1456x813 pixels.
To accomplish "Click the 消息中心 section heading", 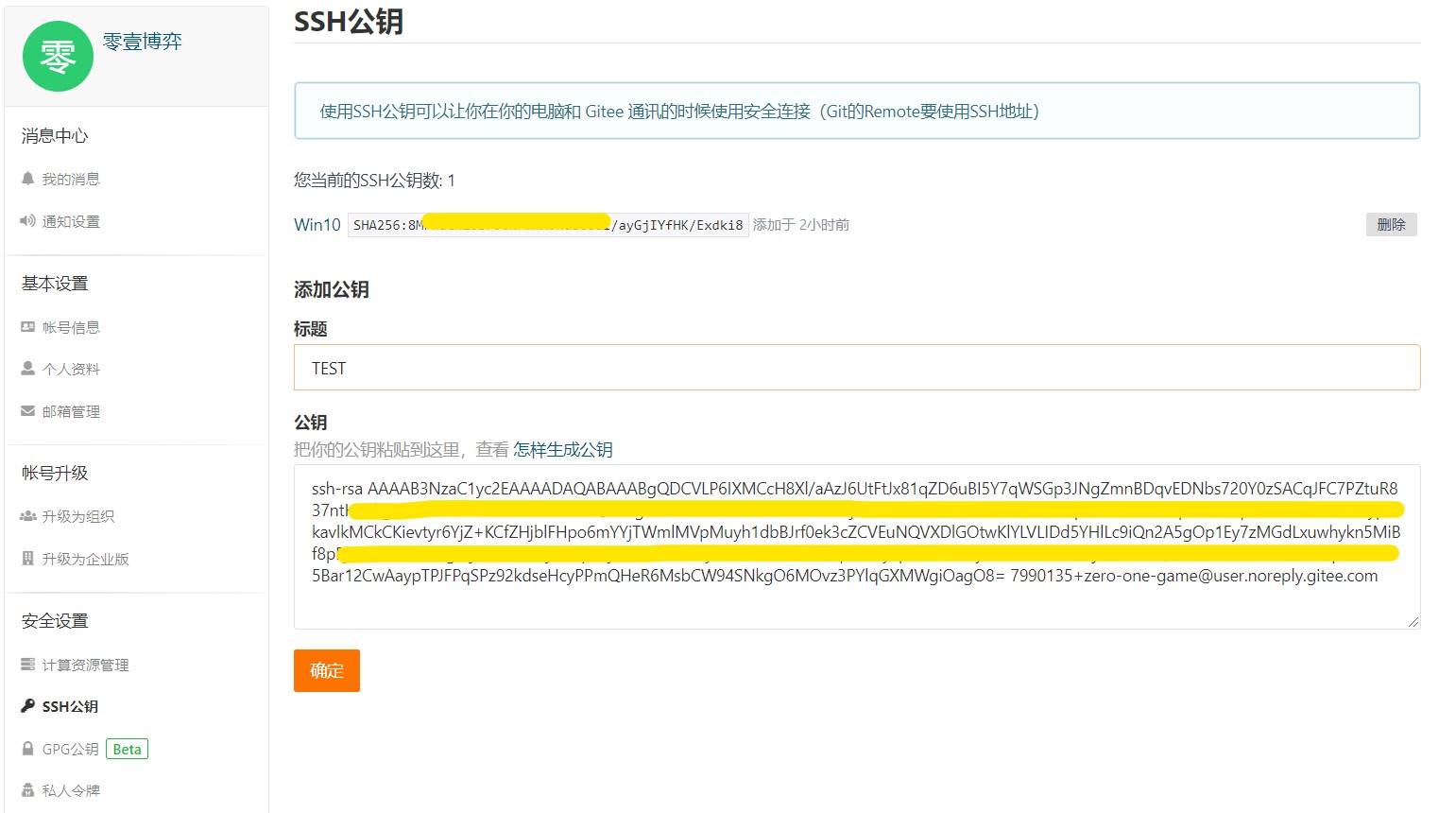I will point(55,136).
